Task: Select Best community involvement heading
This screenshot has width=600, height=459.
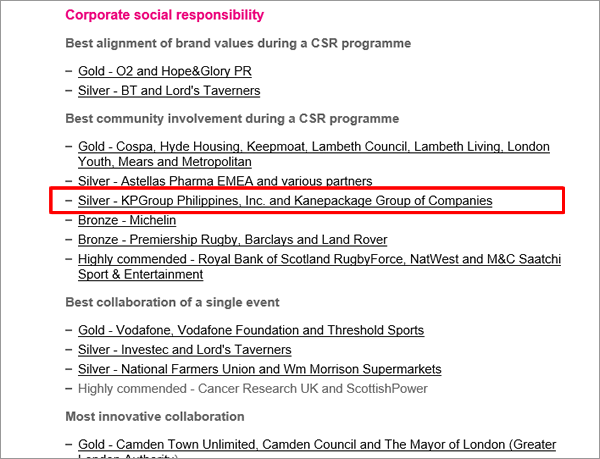Action: (232, 119)
